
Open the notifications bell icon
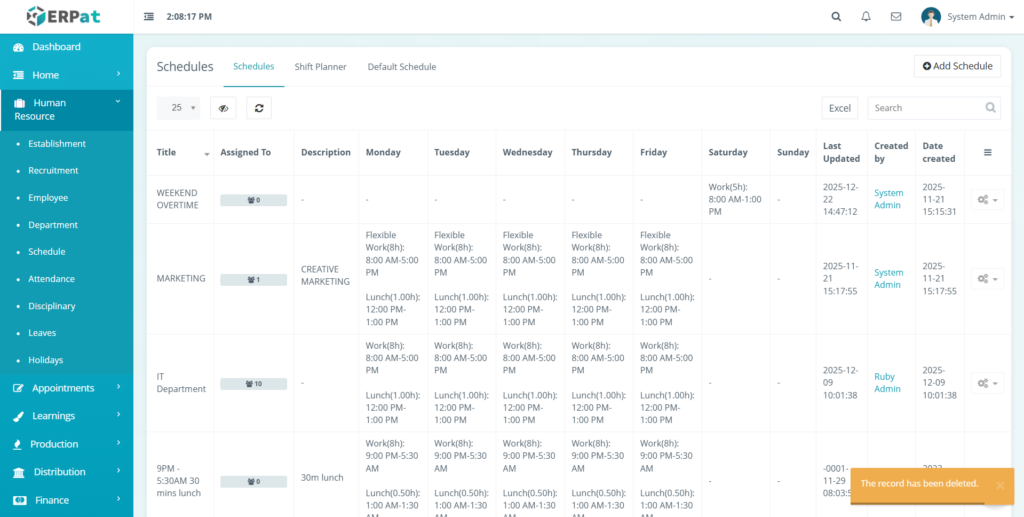[866, 17]
